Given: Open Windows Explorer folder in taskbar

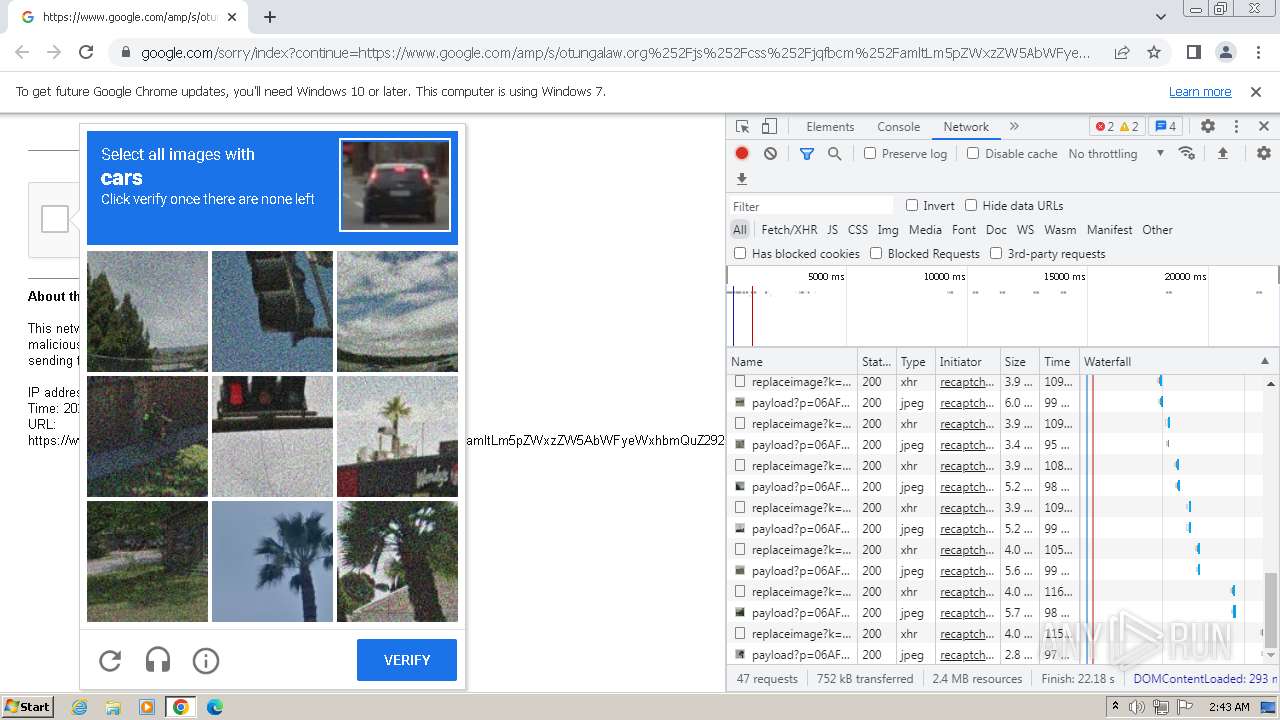Looking at the screenshot, I should click(x=113, y=707).
